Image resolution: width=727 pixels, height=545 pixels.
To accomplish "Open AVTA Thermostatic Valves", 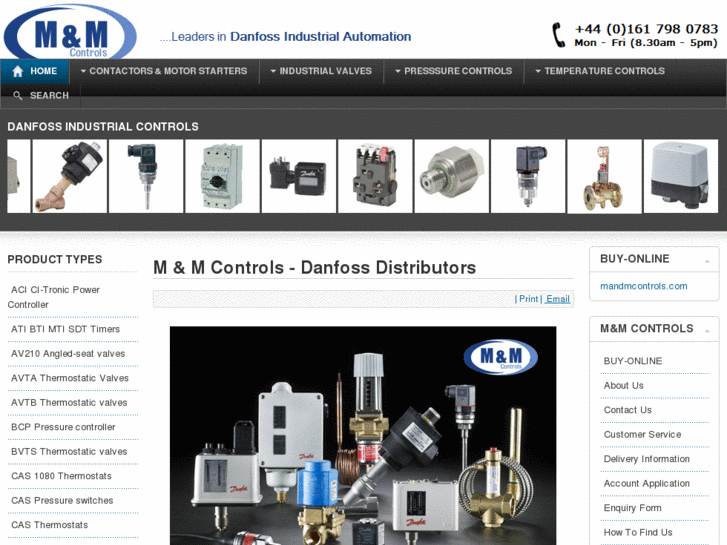I will click(70, 378).
